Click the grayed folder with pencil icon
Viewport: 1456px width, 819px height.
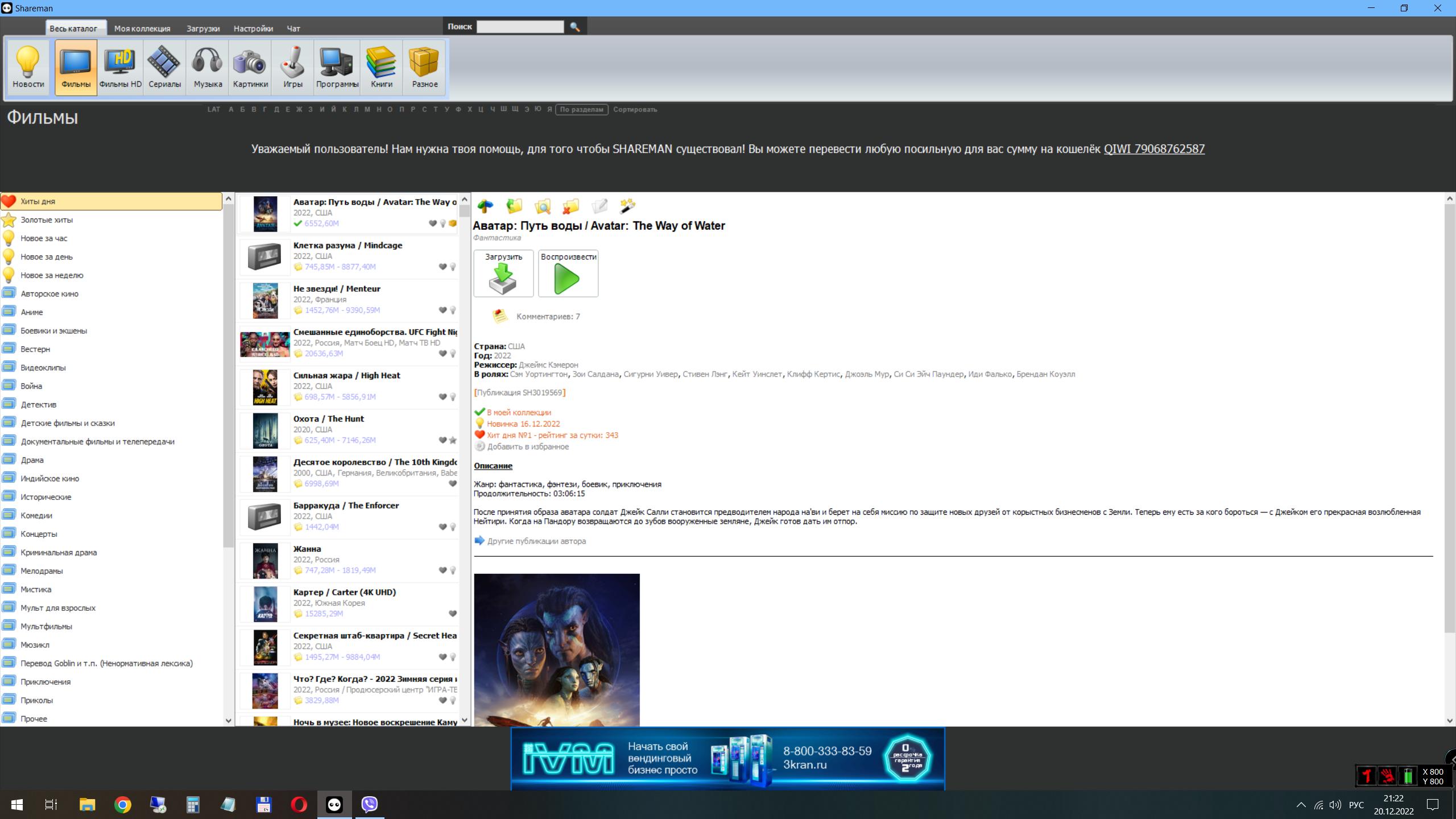(x=599, y=206)
